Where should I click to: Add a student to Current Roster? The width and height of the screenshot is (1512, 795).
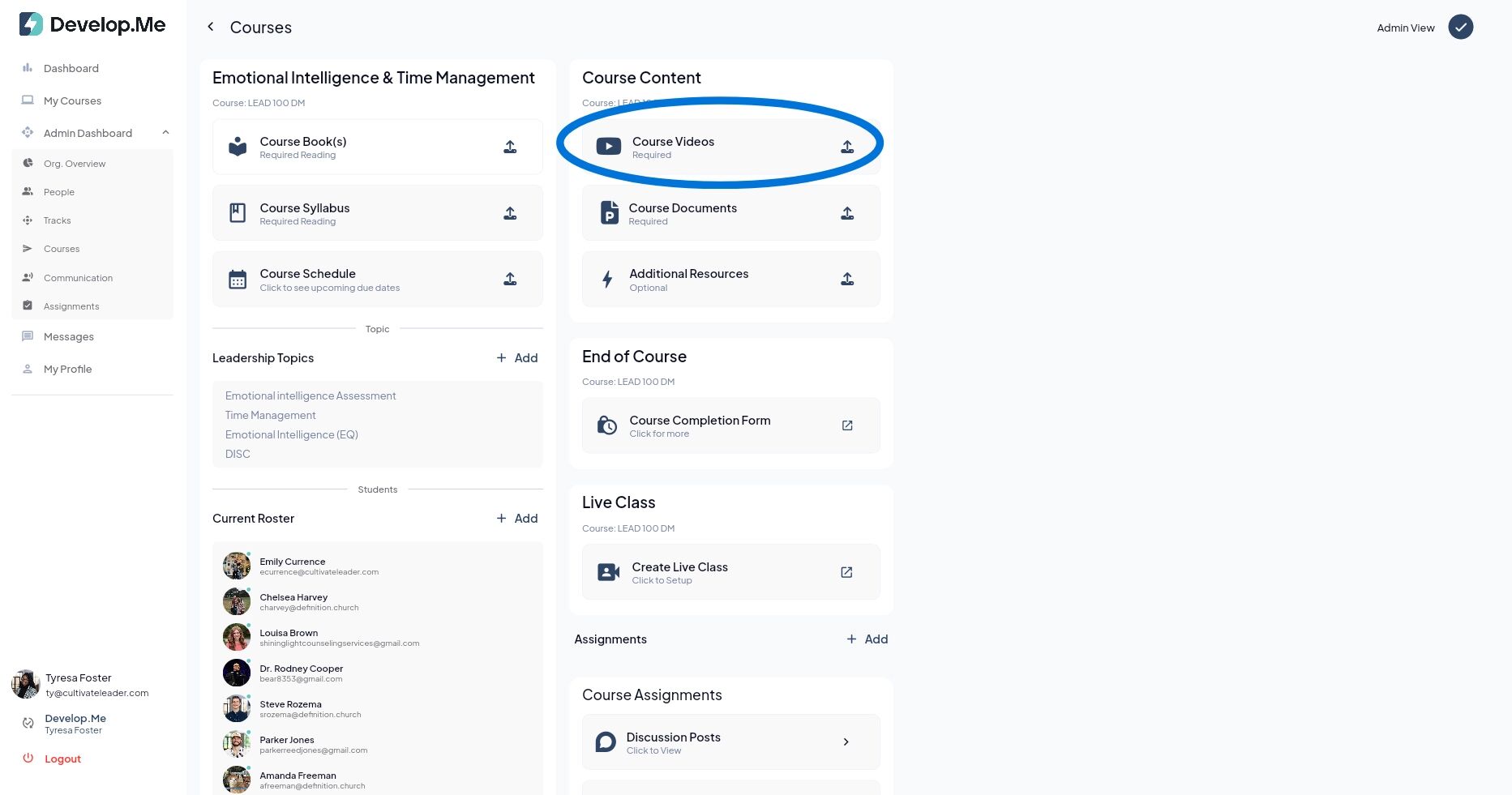[x=517, y=519]
